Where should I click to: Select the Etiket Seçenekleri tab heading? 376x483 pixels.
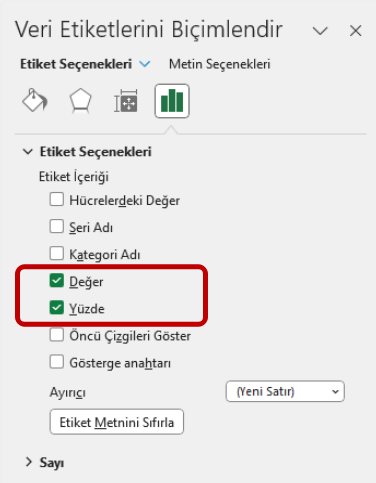(x=76, y=64)
